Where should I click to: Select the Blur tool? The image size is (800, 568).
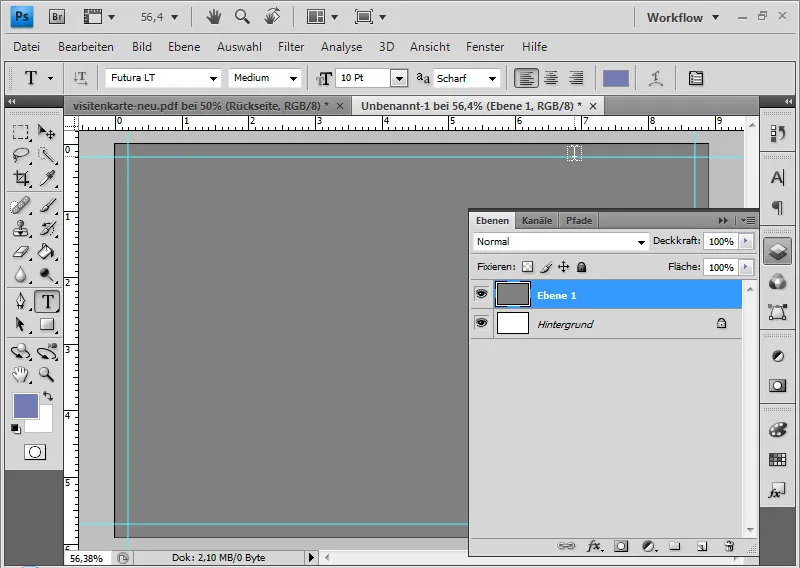20,275
